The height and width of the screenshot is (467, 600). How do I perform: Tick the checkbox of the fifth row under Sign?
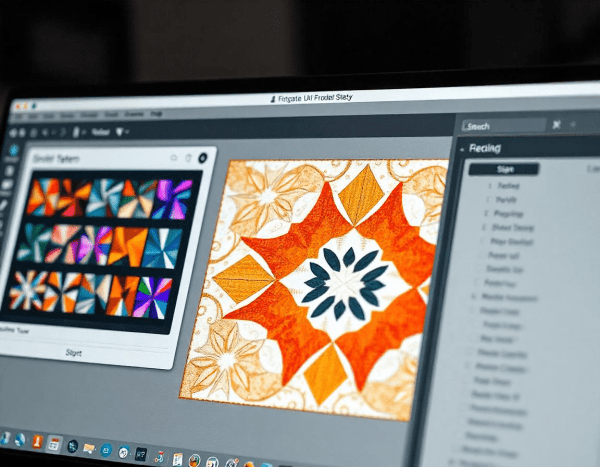click(x=482, y=241)
